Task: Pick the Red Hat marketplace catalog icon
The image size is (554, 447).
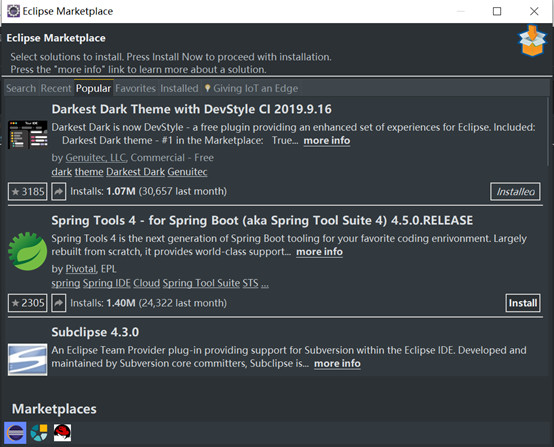Action: point(62,433)
